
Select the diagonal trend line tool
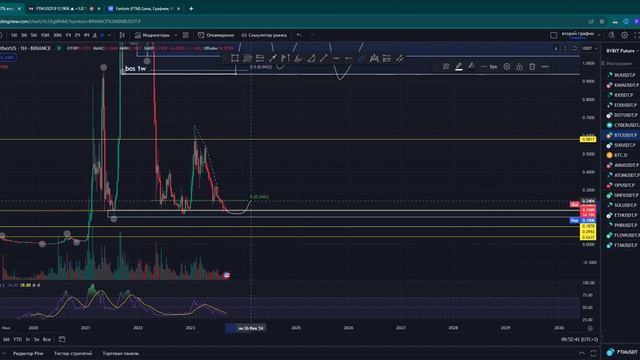[324, 58]
